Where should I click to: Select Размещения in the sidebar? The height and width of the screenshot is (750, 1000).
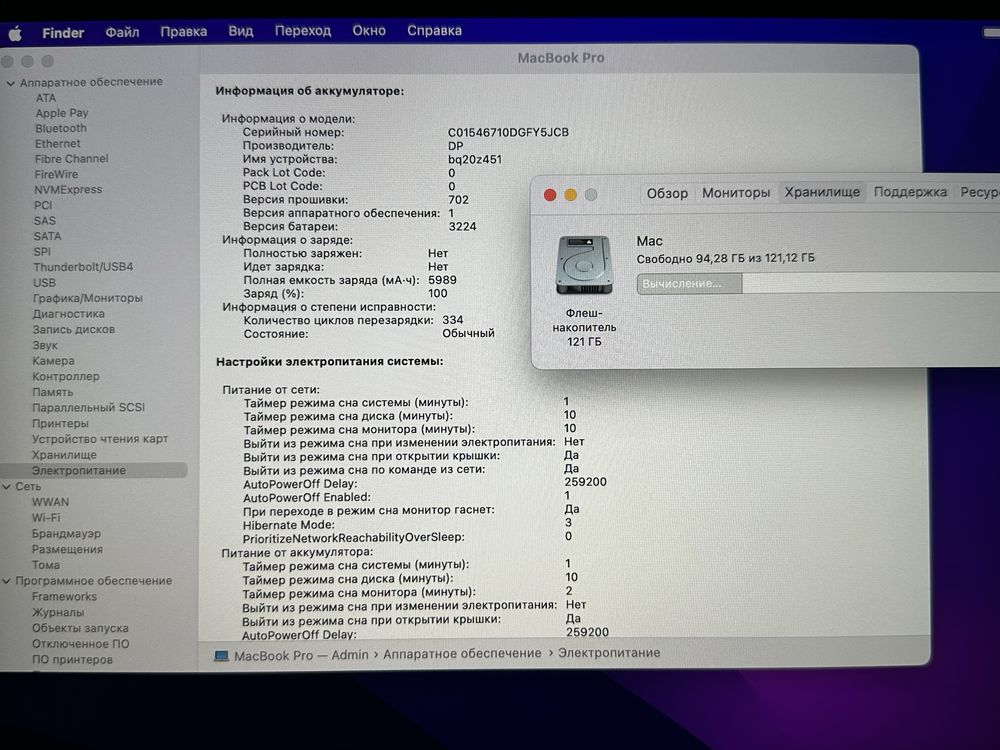coord(67,549)
